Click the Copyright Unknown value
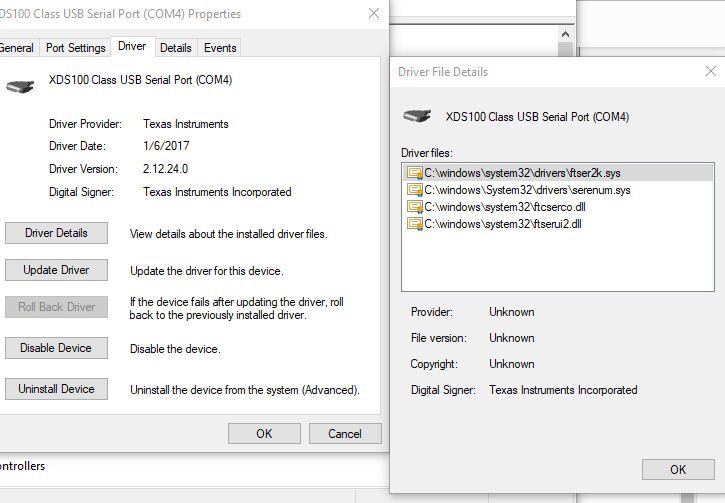This screenshot has width=725, height=503. [x=512, y=364]
